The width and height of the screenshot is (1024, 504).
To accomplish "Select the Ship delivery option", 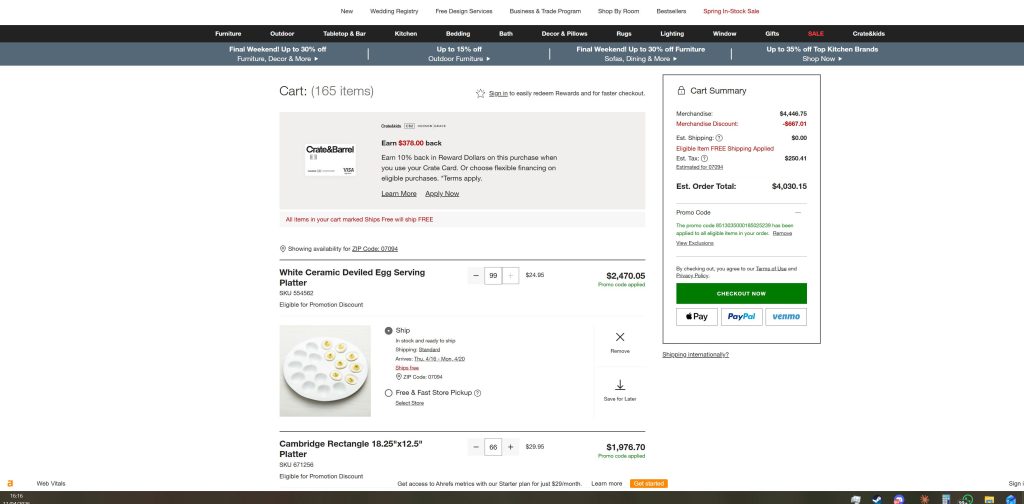I will [389, 330].
